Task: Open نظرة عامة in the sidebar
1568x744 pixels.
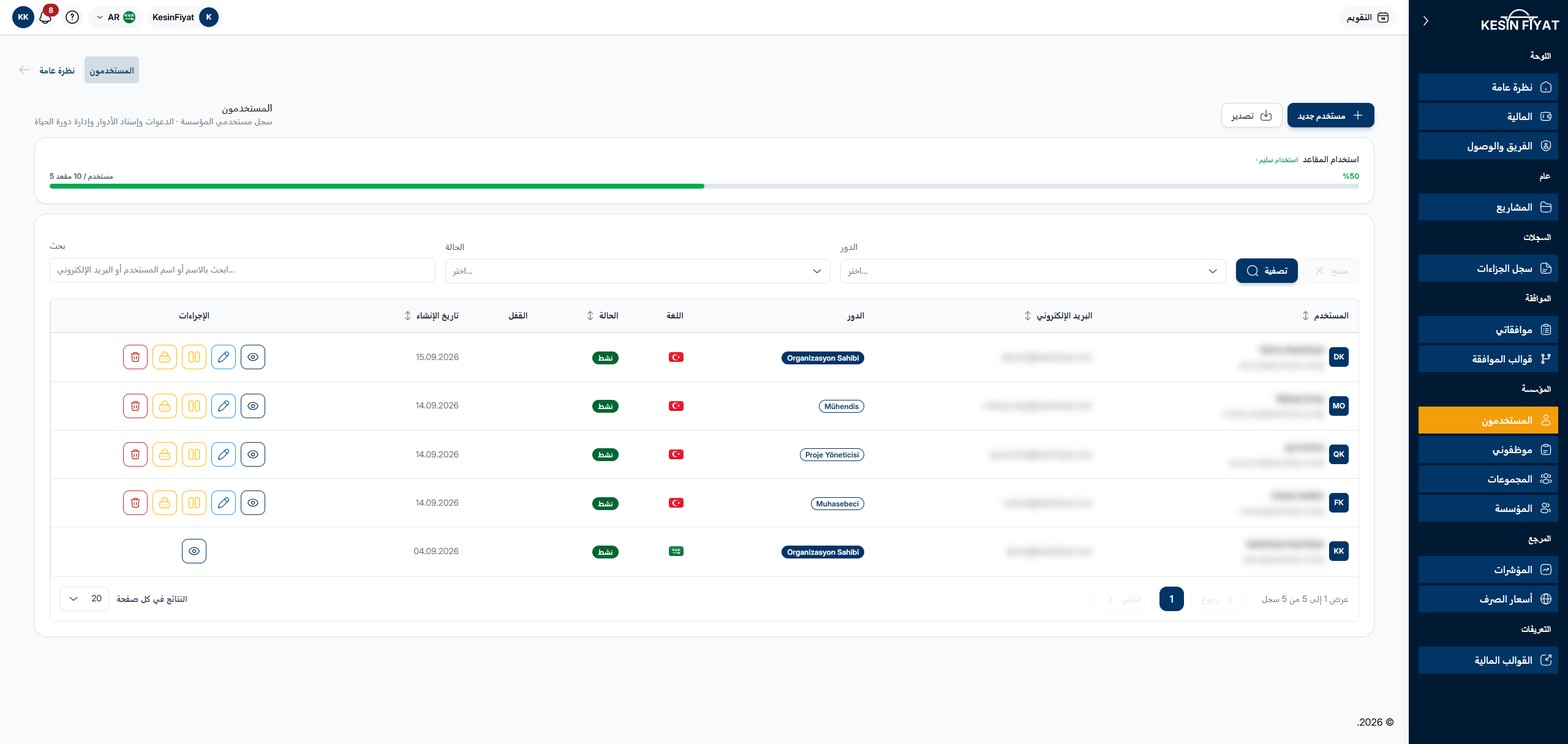Action: [x=1488, y=88]
